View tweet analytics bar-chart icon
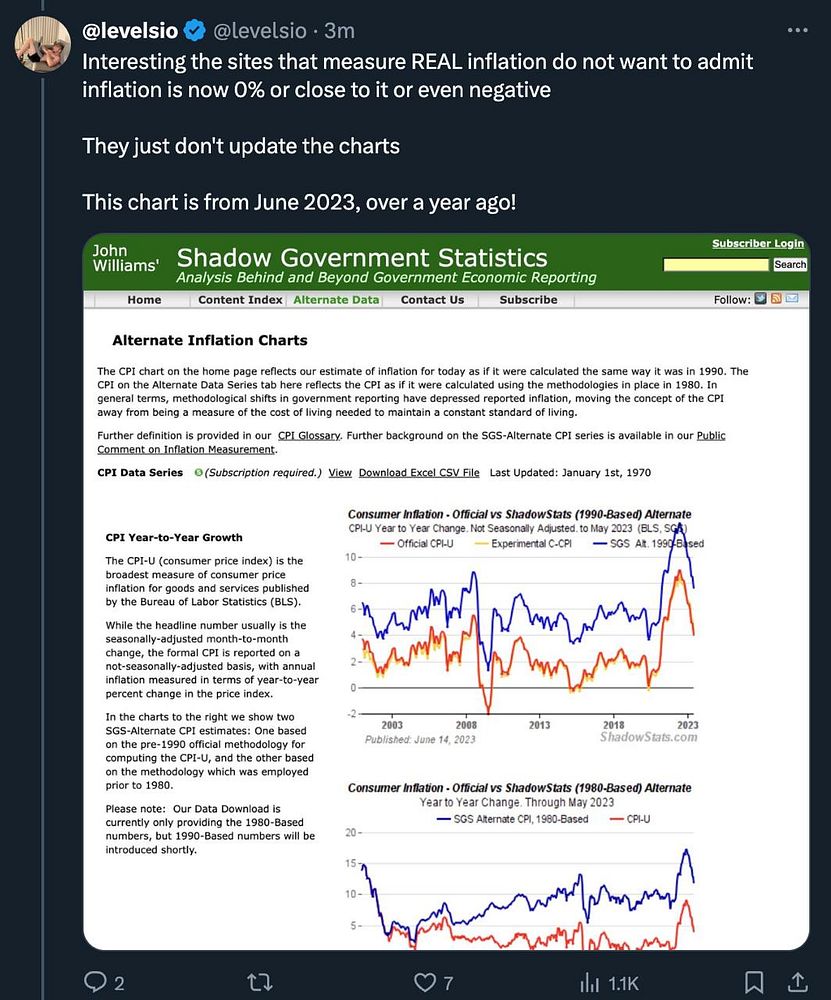 point(587,982)
